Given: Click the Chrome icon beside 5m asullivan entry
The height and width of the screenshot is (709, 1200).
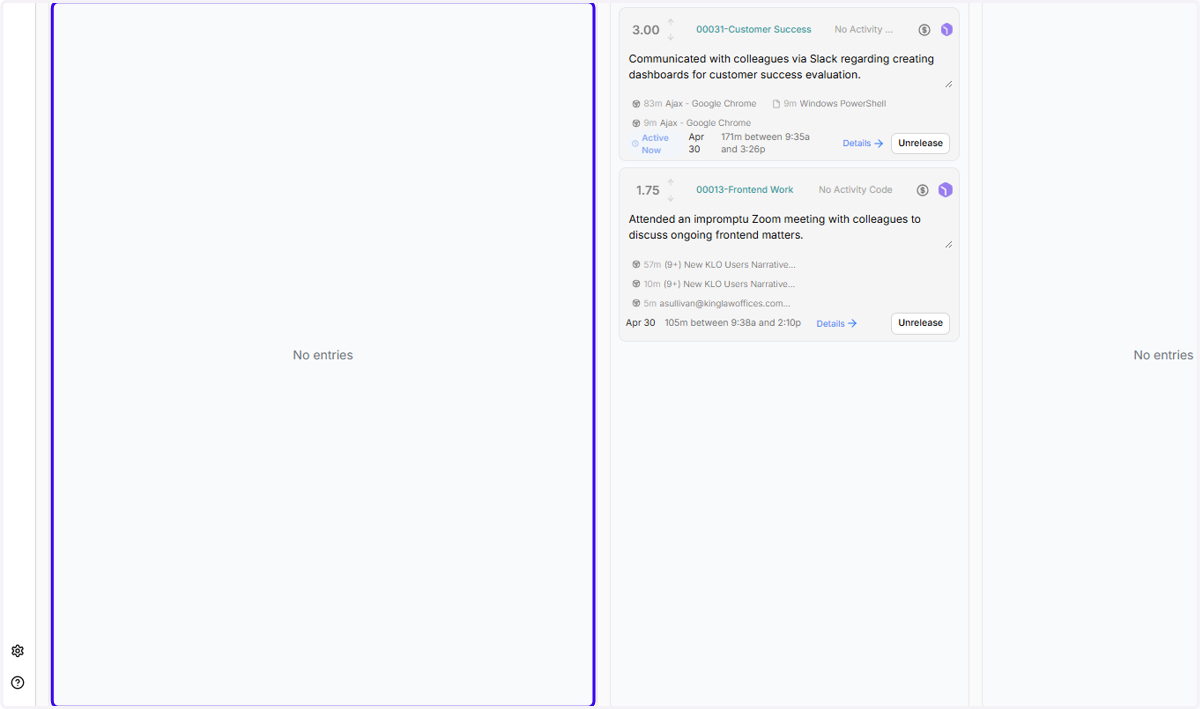Looking at the screenshot, I should click(x=636, y=303).
